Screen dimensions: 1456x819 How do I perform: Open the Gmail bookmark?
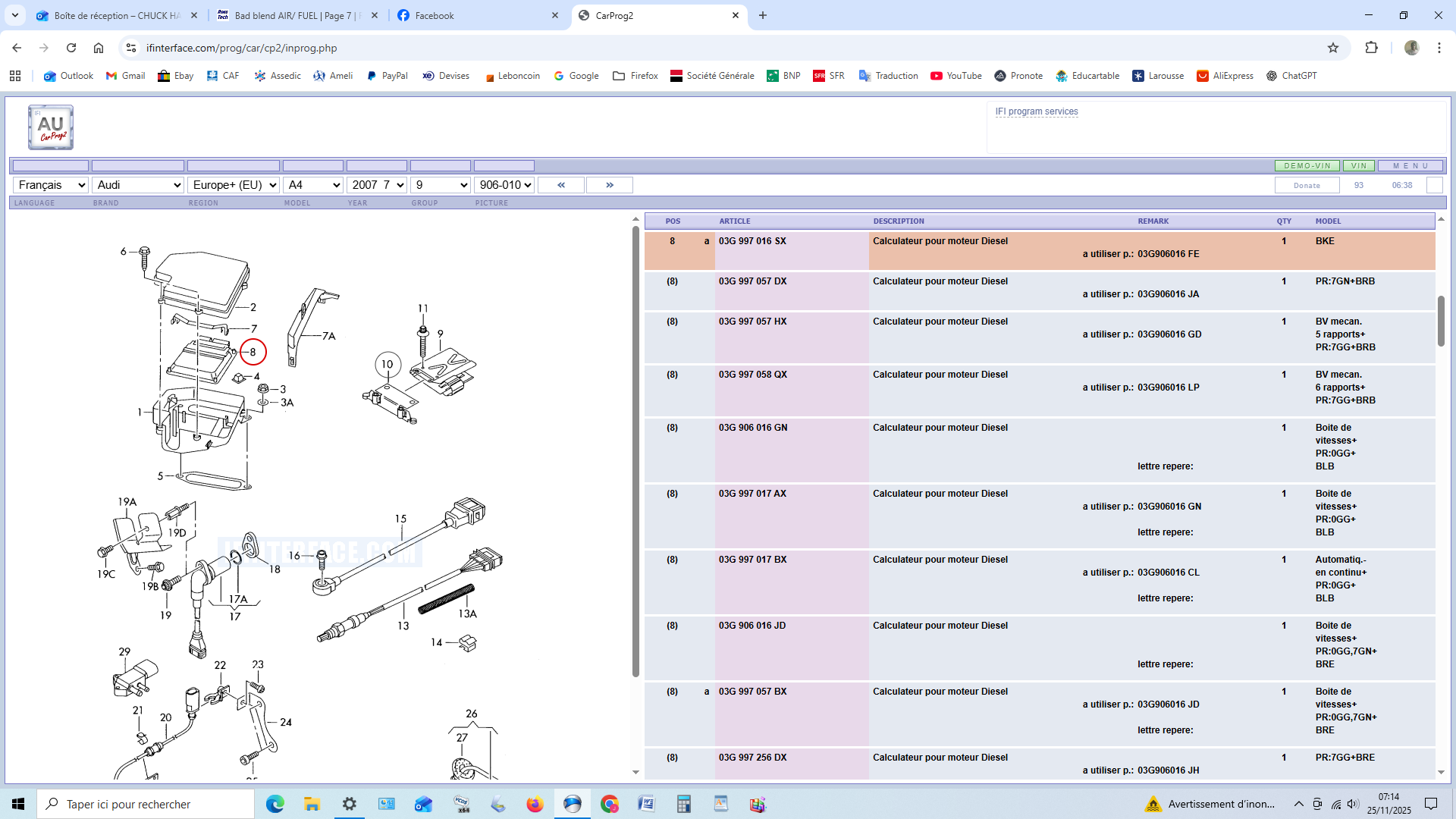125,76
